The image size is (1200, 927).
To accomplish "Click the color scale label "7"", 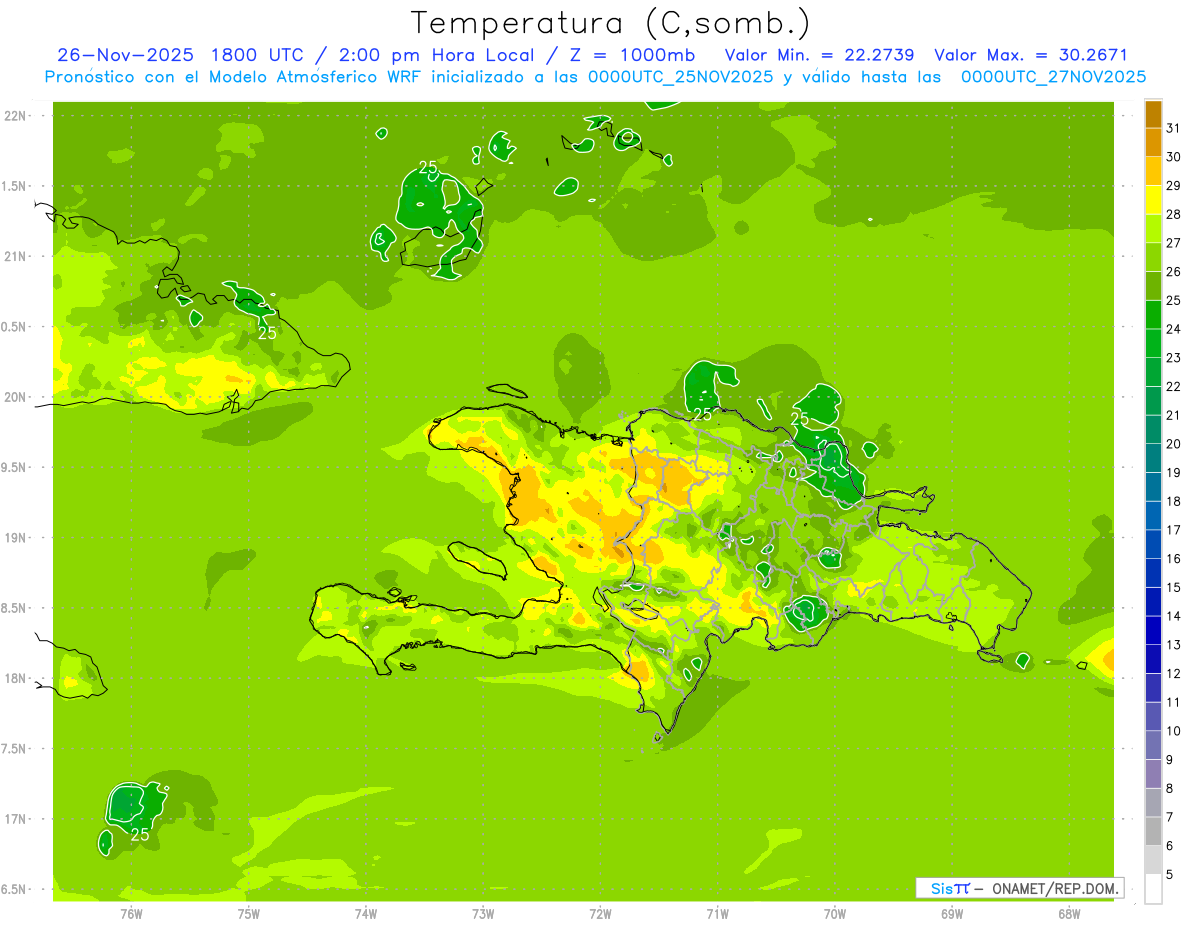I will coord(1170,817).
